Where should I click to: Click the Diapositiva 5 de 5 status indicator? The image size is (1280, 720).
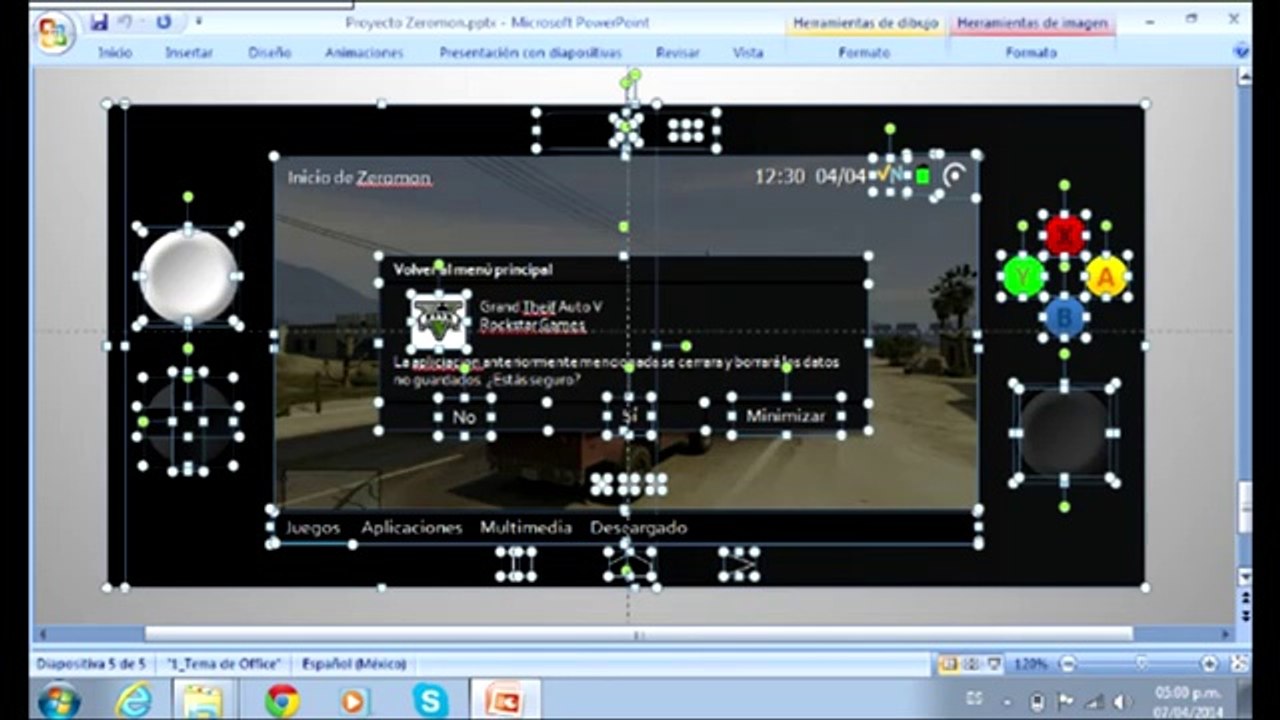pos(92,664)
